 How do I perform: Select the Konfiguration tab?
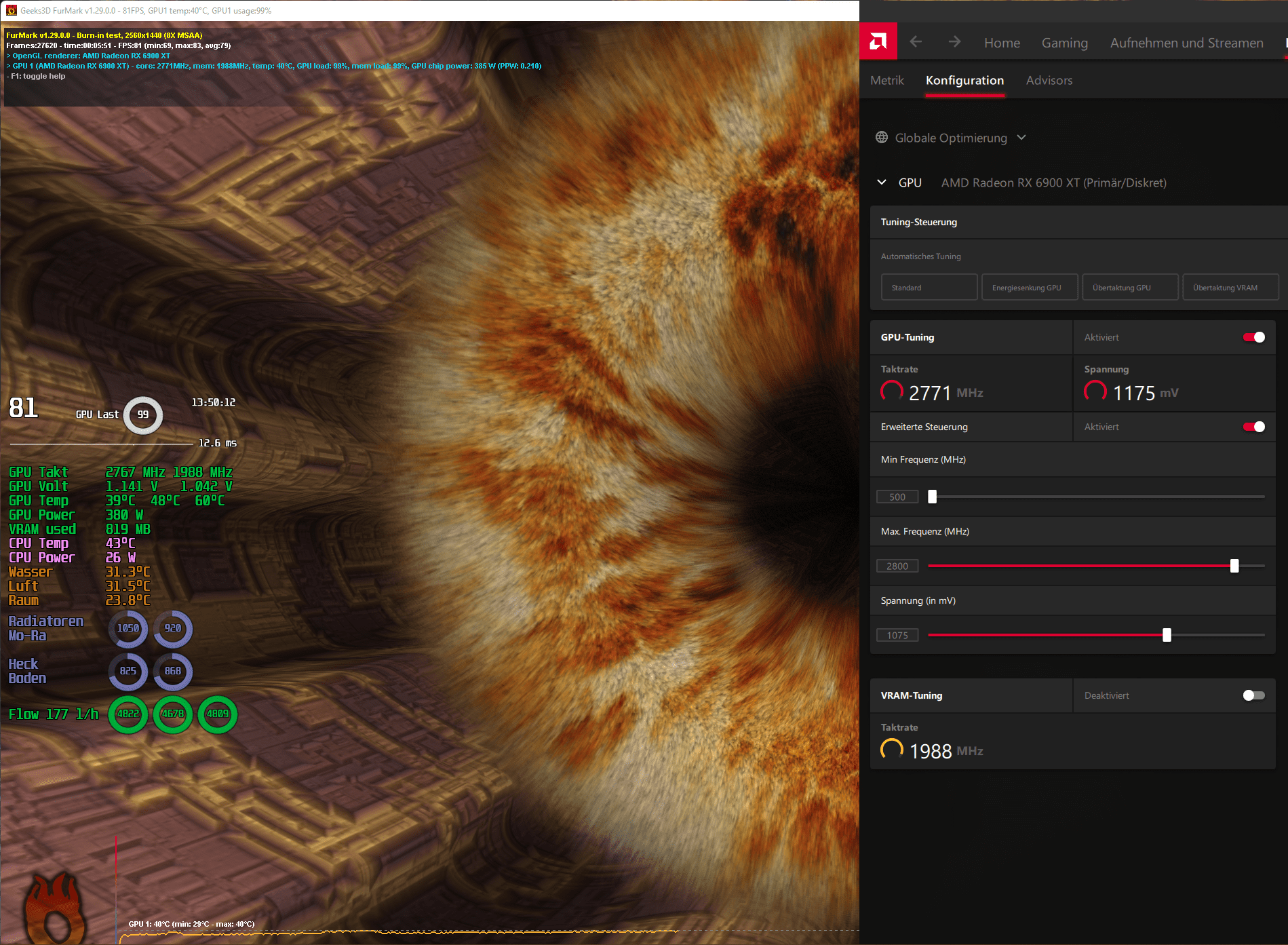tap(964, 80)
